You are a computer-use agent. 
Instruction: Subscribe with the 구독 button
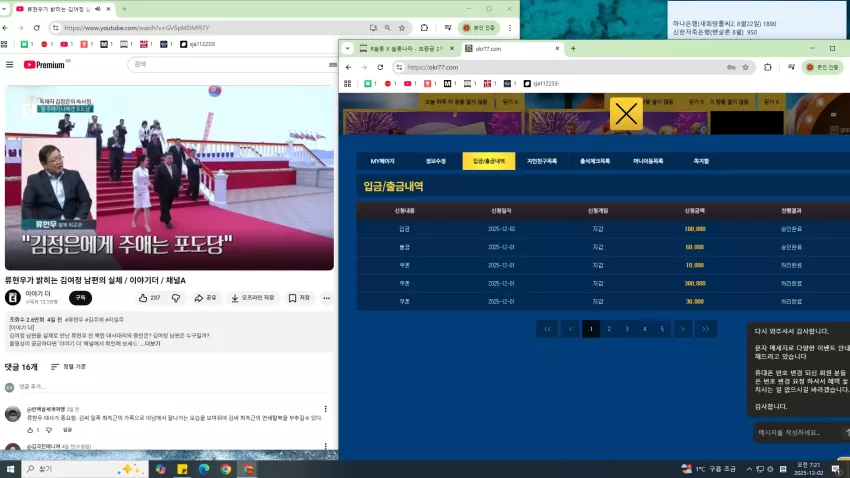tap(80, 298)
